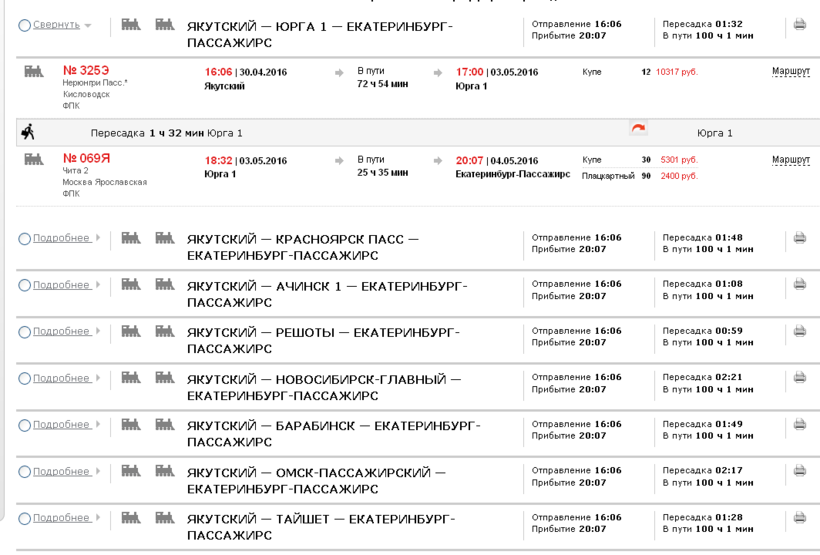
Task: Click departure time 18:32 from Юрга 1
Action: tap(218, 160)
